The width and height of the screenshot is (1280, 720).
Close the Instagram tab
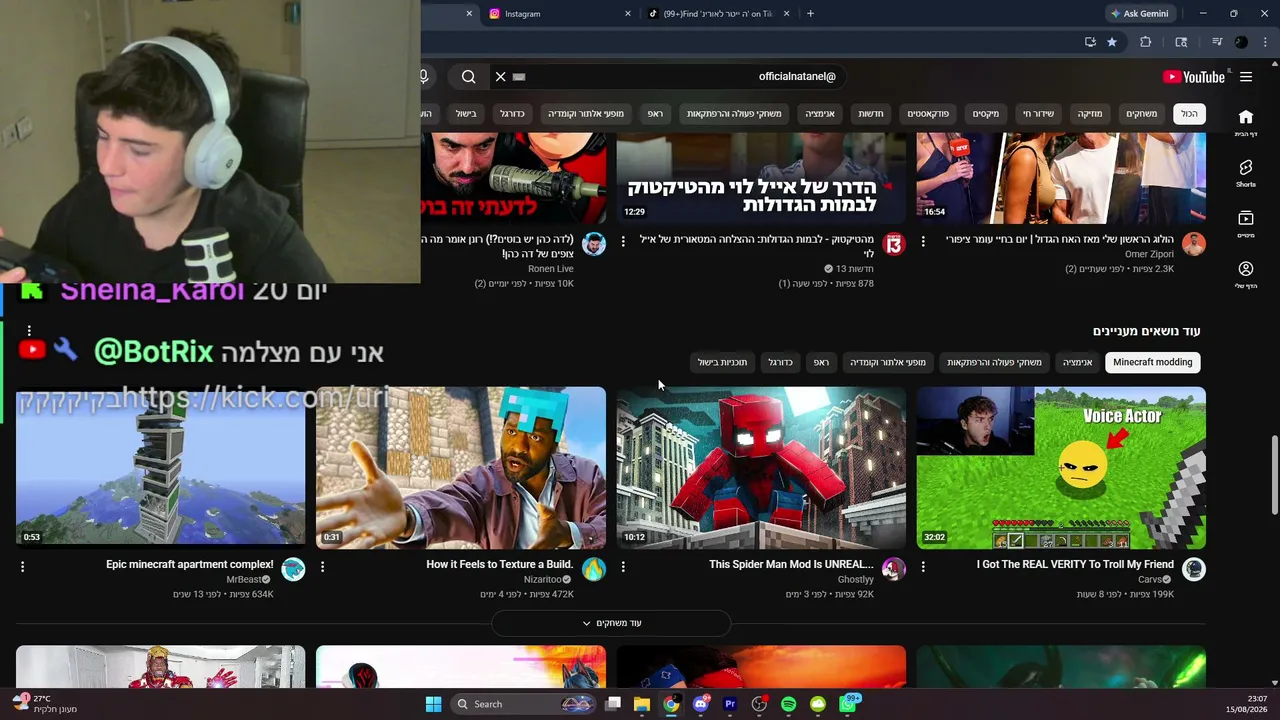(x=628, y=14)
